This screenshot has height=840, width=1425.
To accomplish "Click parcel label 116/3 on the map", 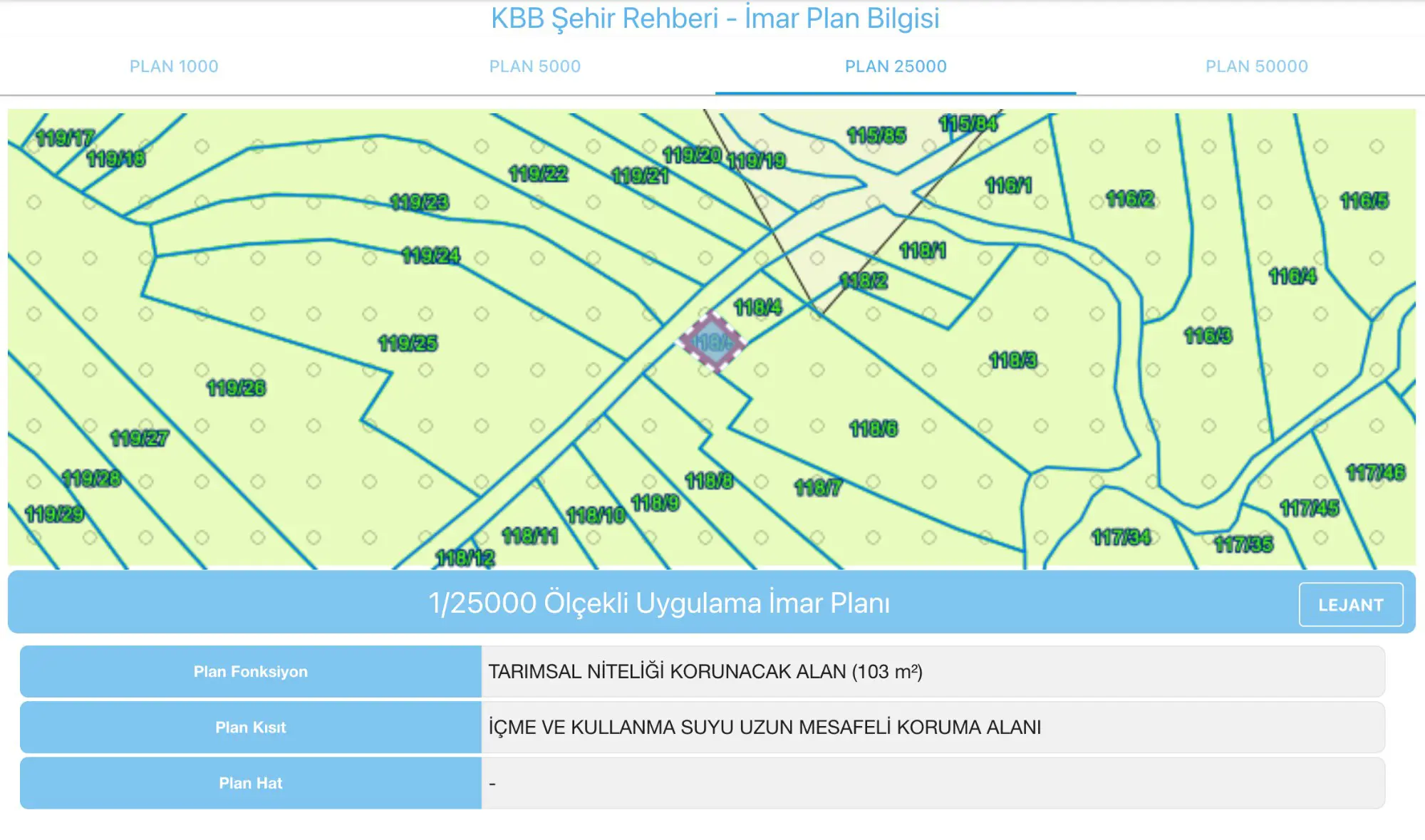I will (x=1208, y=335).
